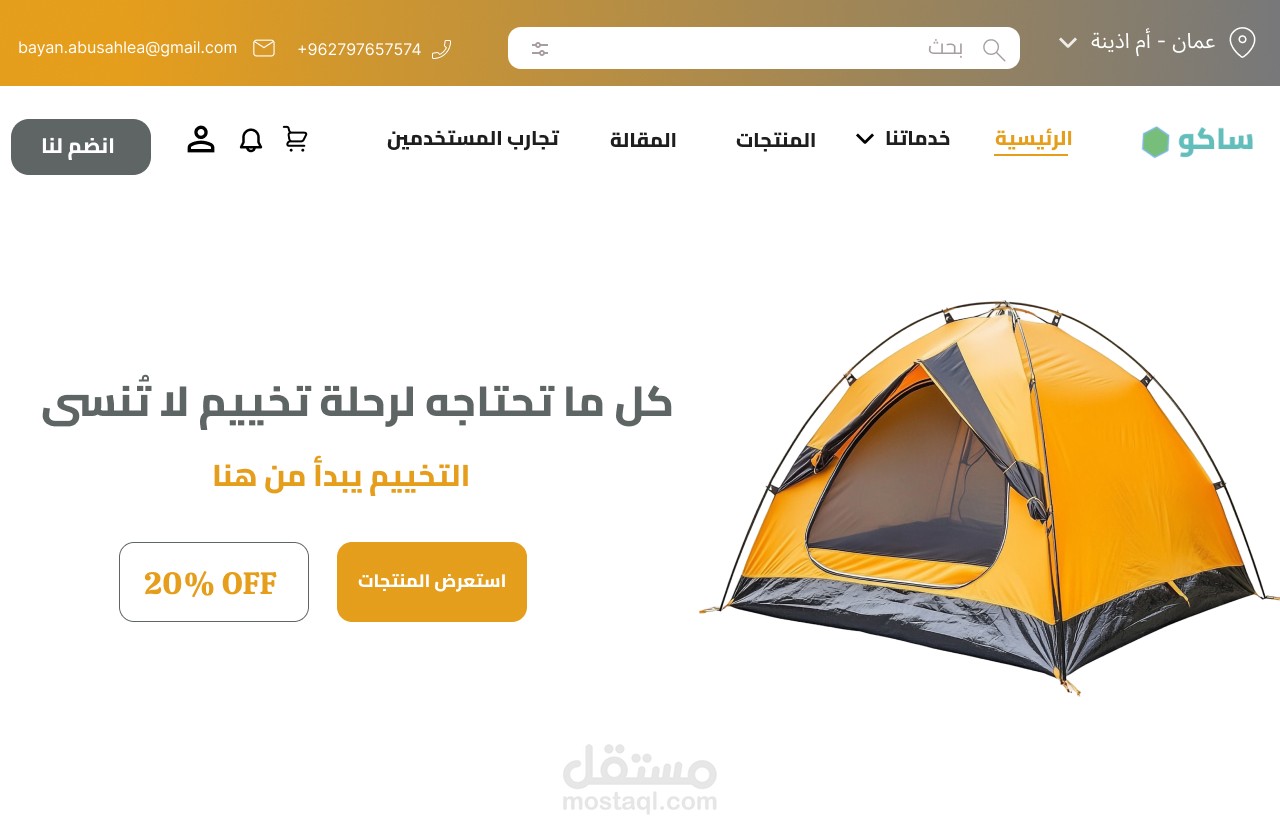
Task: Click the استعرض المنتجات button
Action: point(432,582)
